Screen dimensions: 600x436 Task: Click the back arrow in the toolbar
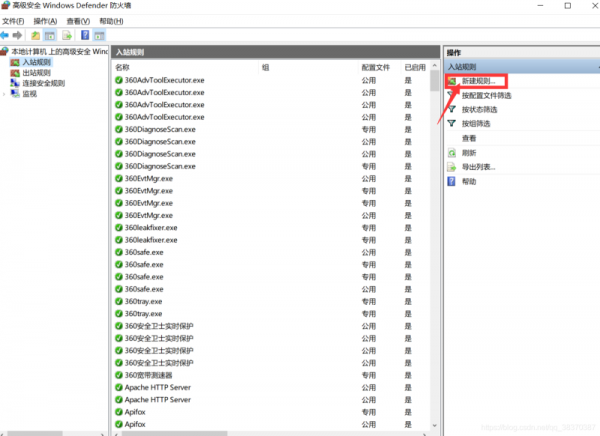6,35
